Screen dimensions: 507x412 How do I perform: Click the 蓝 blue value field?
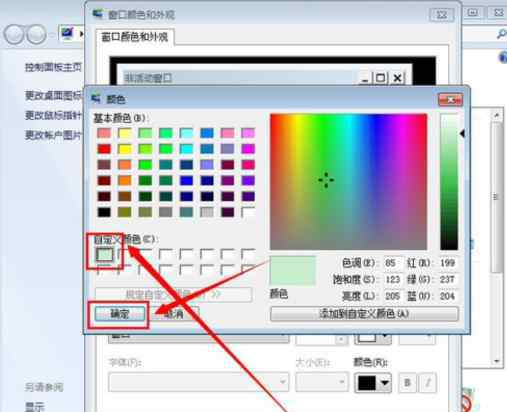coord(448,296)
